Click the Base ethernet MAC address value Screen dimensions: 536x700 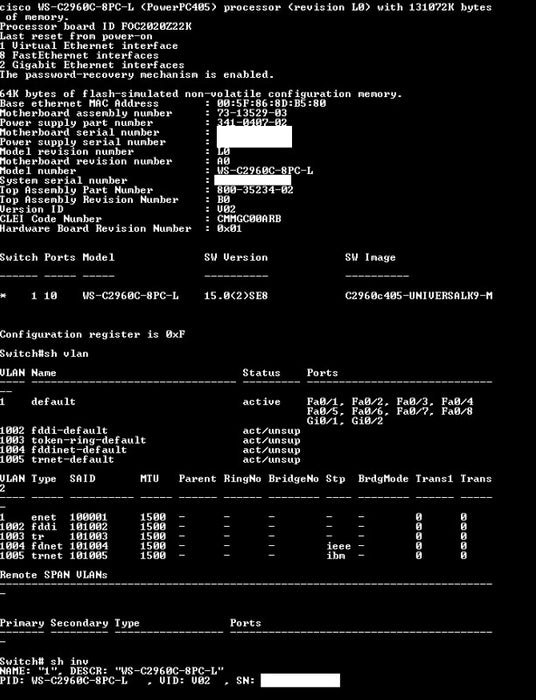click(x=271, y=104)
